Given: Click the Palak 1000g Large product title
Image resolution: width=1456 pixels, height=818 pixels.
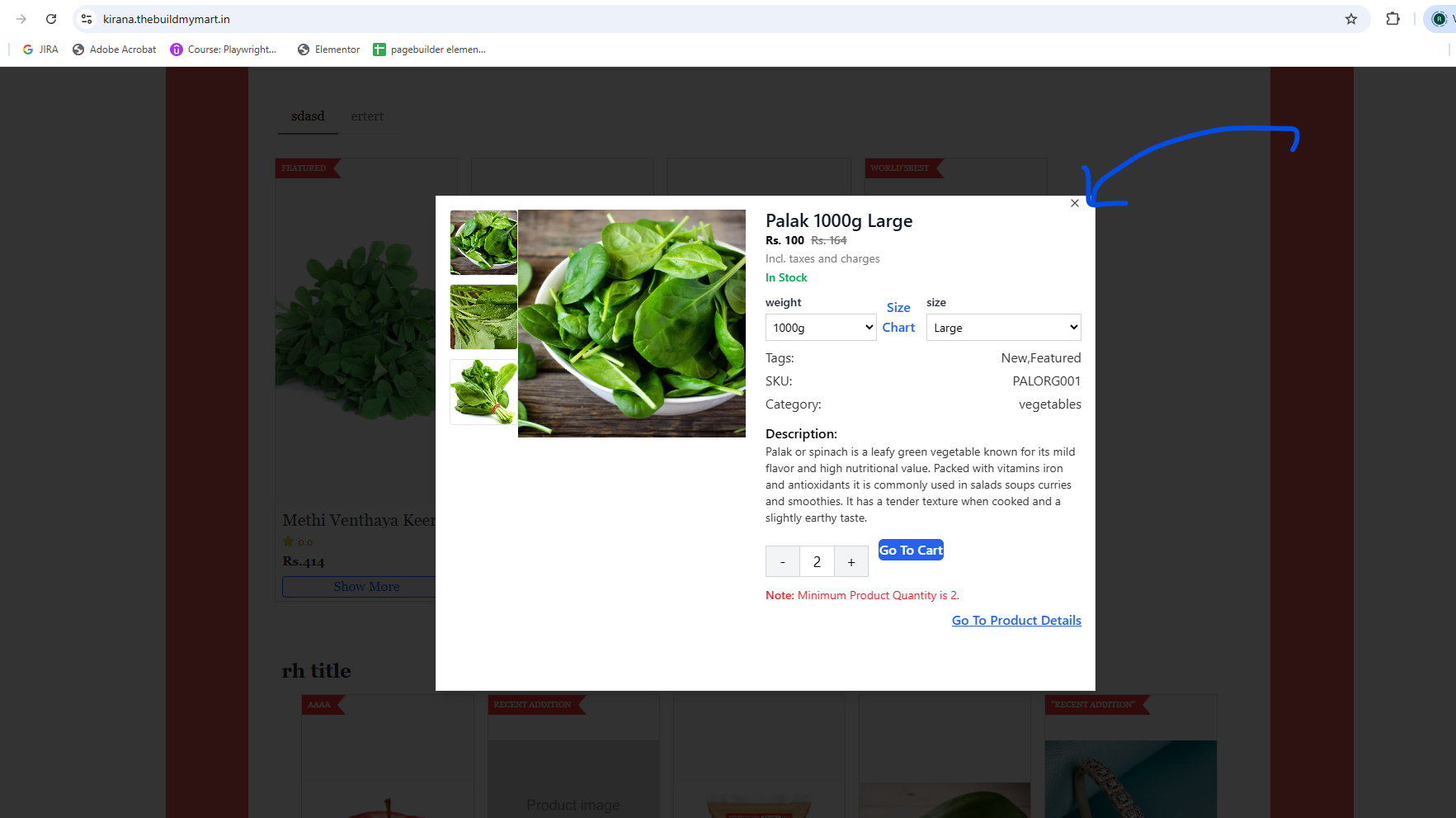Looking at the screenshot, I should (x=839, y=220).
